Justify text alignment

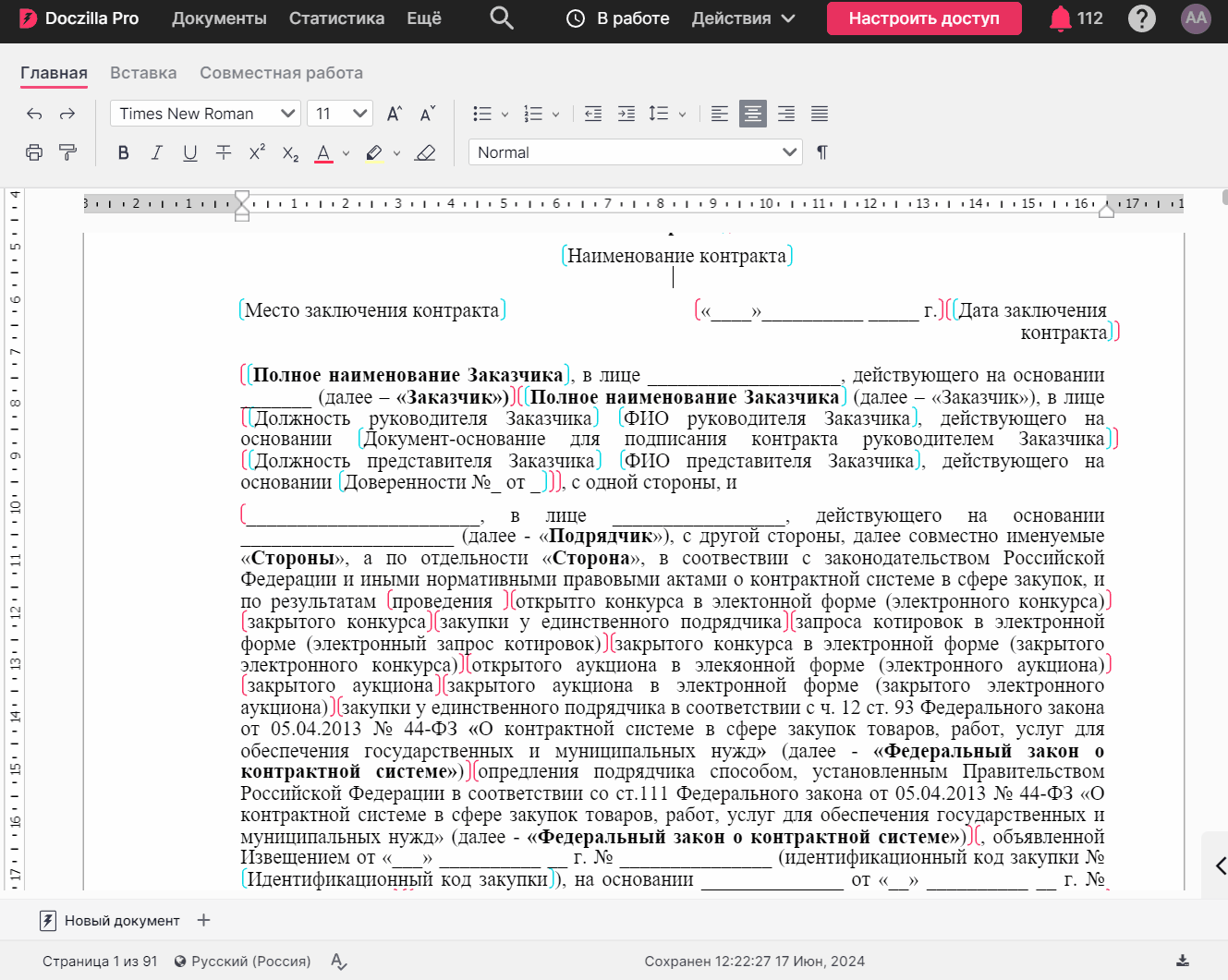(x=820, y=114)
